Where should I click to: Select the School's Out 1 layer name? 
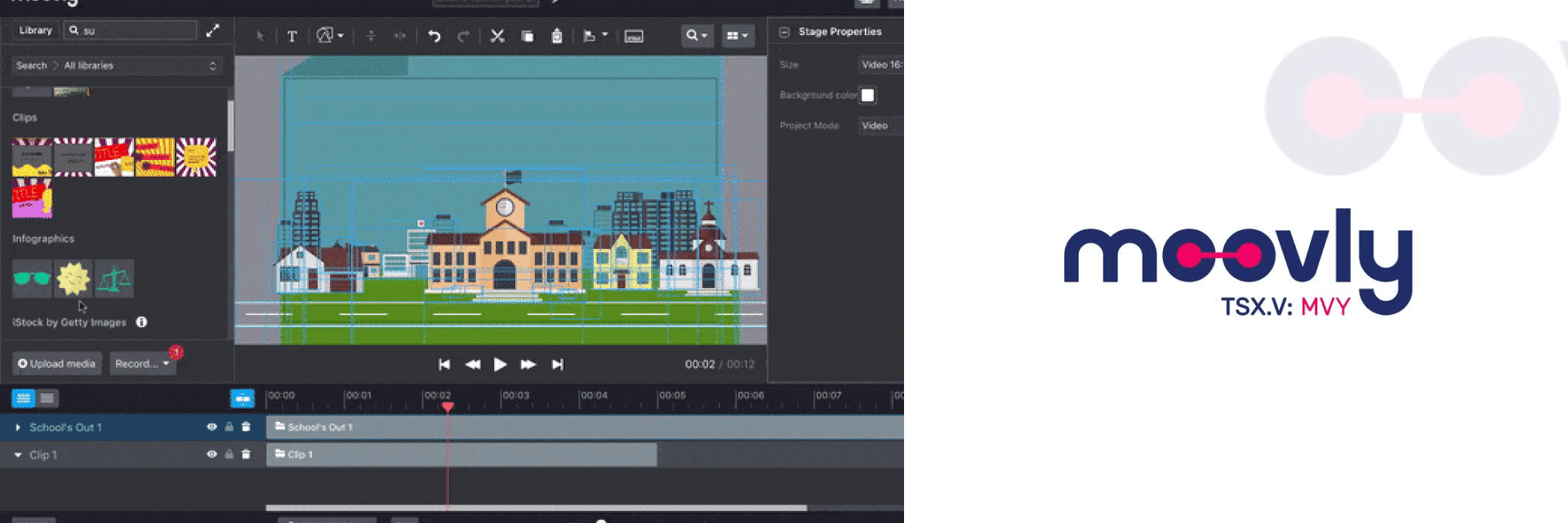65,428
